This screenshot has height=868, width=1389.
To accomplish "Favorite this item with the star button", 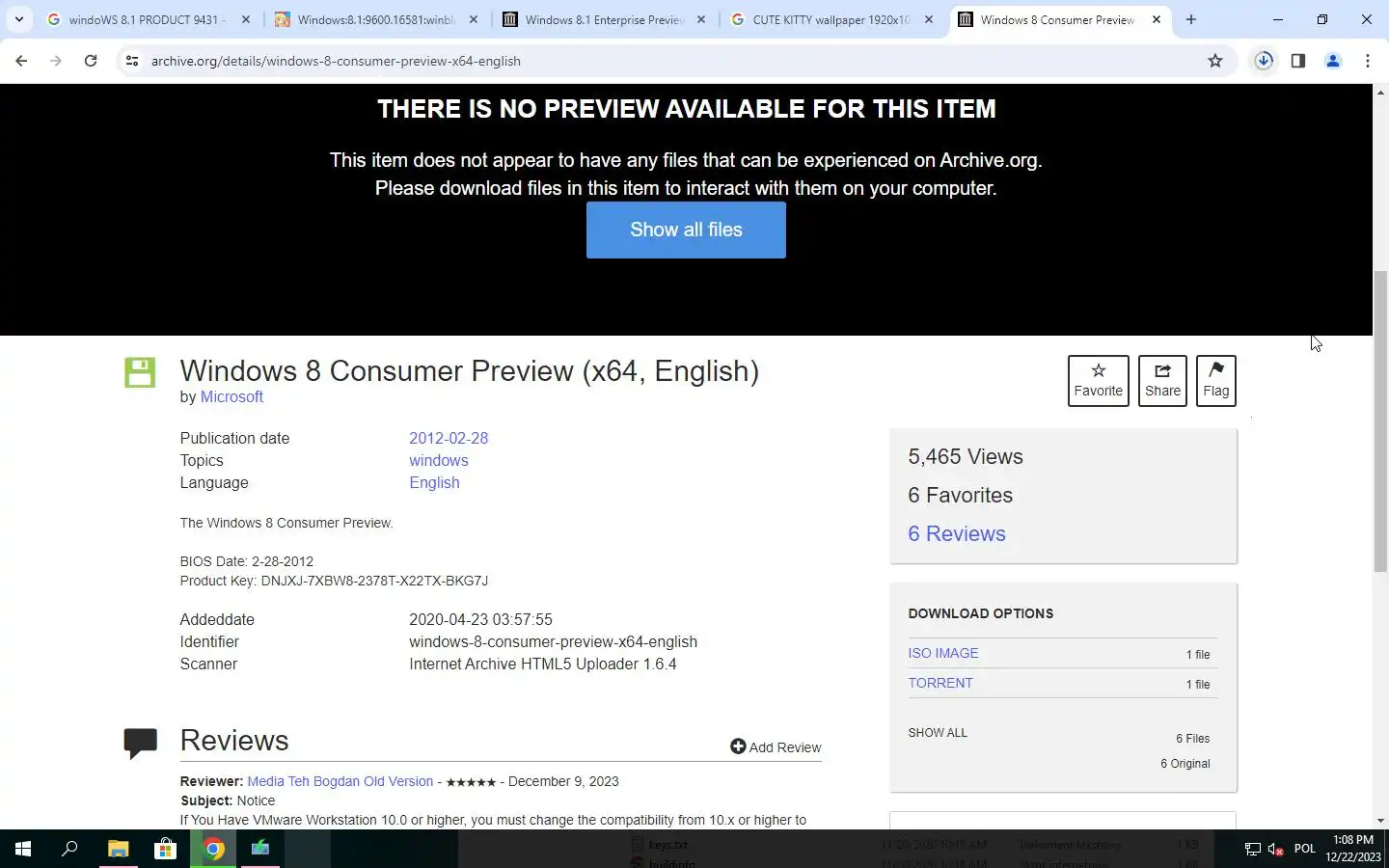I will (x=1098, y=381).
